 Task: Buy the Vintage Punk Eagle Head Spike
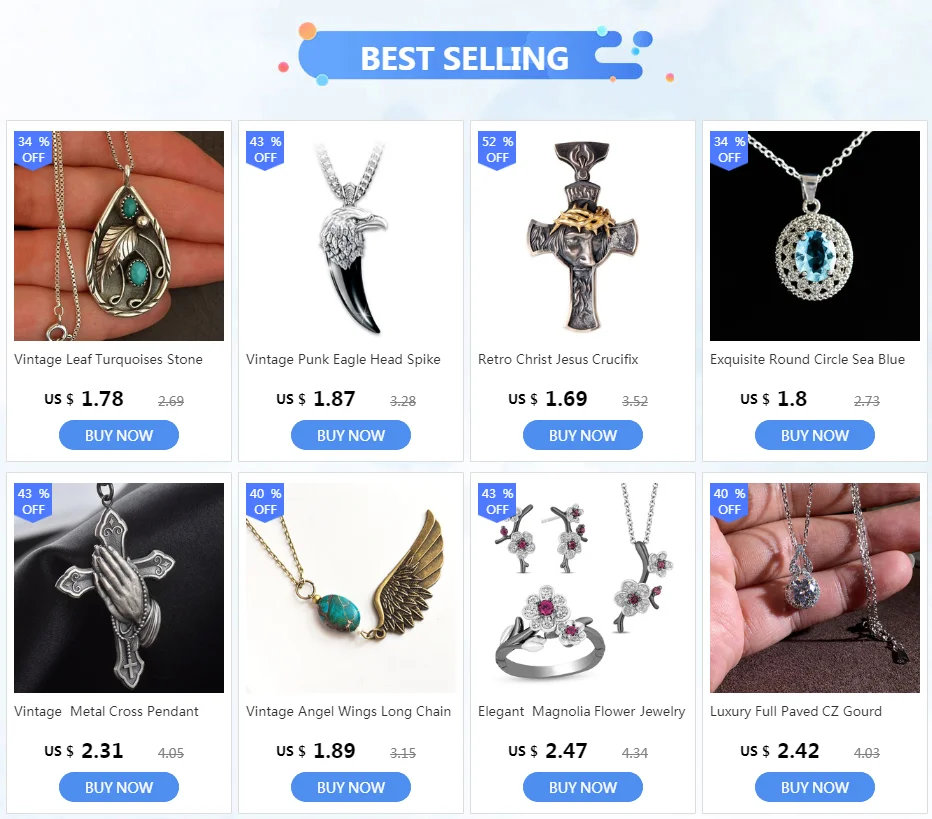(351, 435)
